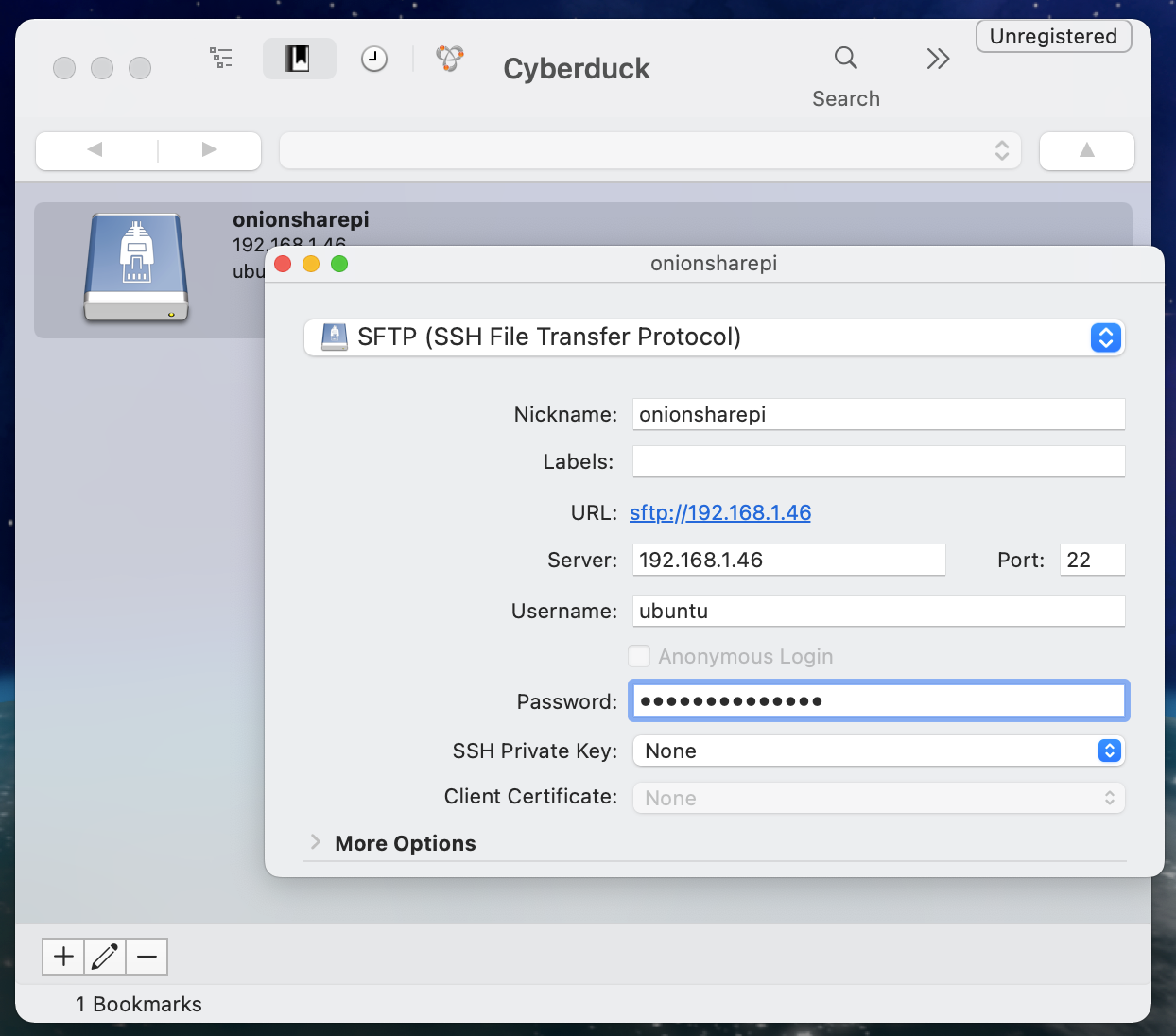Click the Unregistered button
The height and width of the screenshot is (1036, 1176).
click(1053, 36)
